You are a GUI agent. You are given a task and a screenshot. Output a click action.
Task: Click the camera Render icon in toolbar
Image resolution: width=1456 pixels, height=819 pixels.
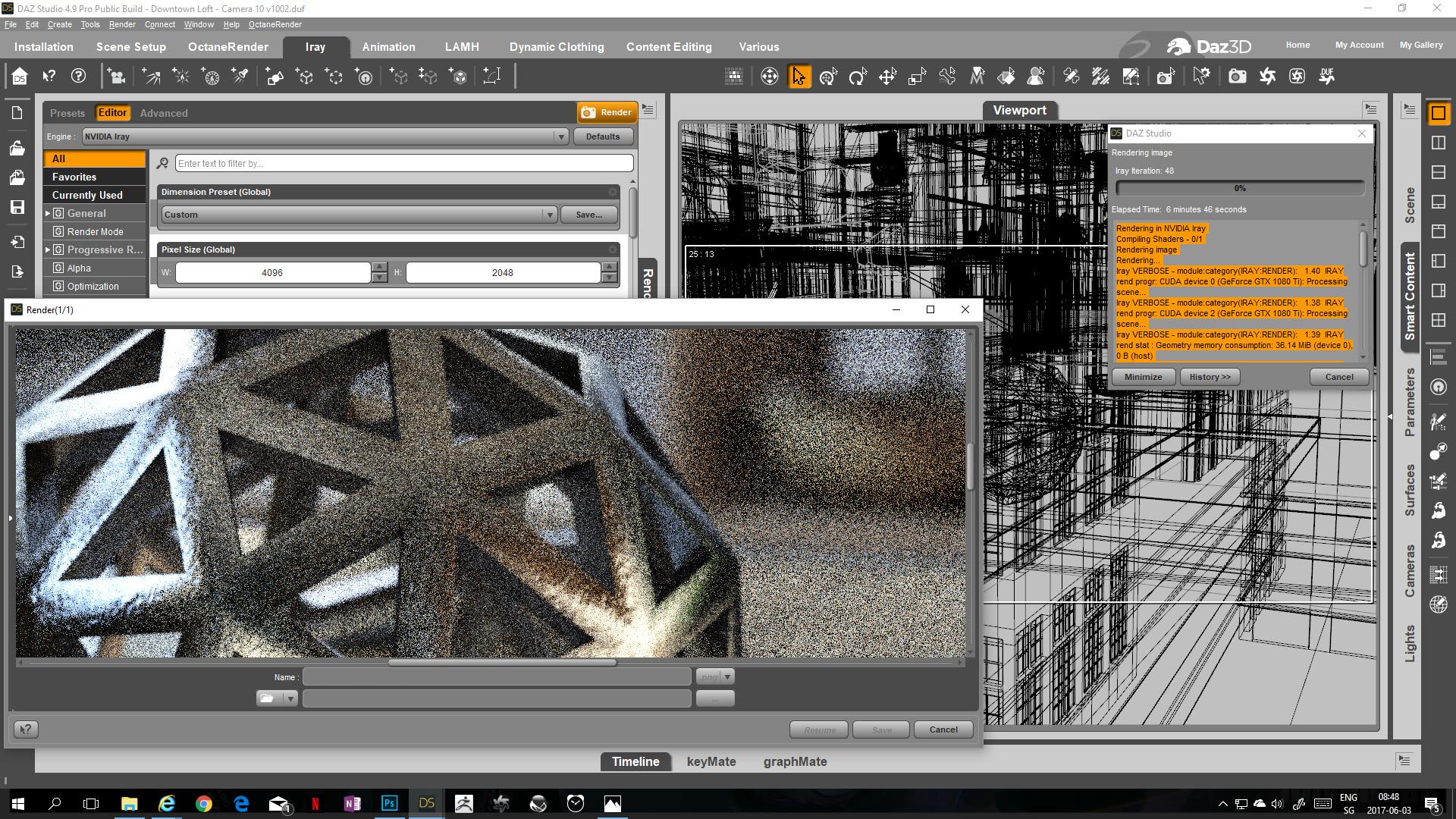pyautogui.click(x=1237, y=77)
